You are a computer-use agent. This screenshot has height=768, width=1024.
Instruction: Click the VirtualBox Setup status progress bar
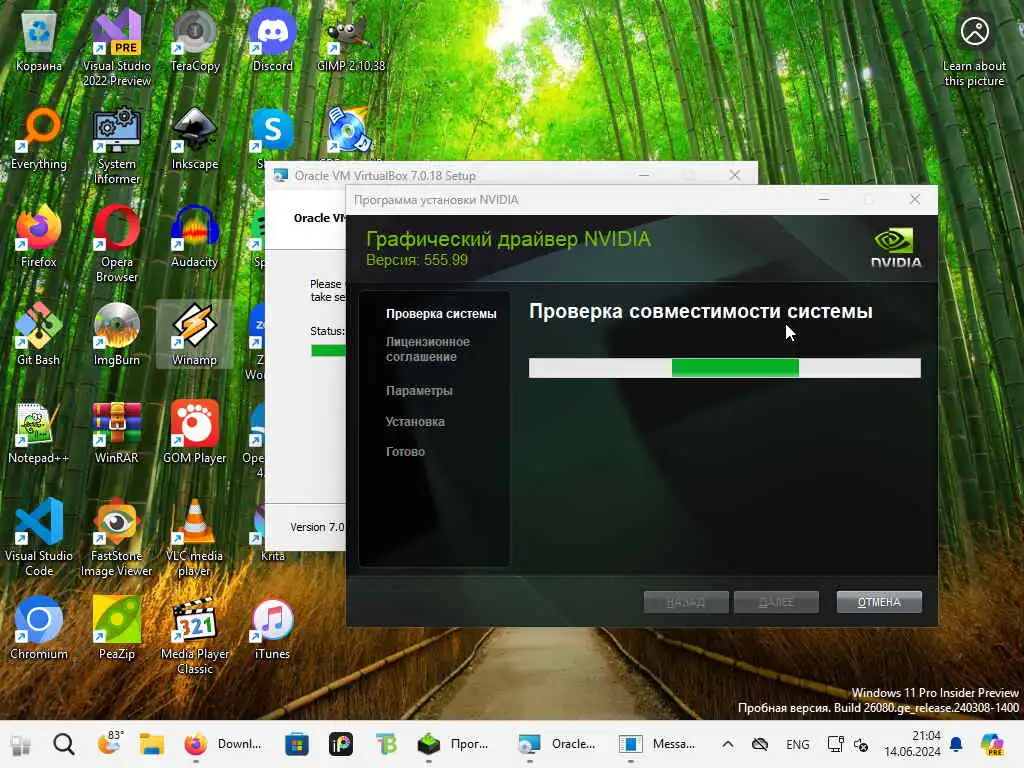click(x=328, y=351)
